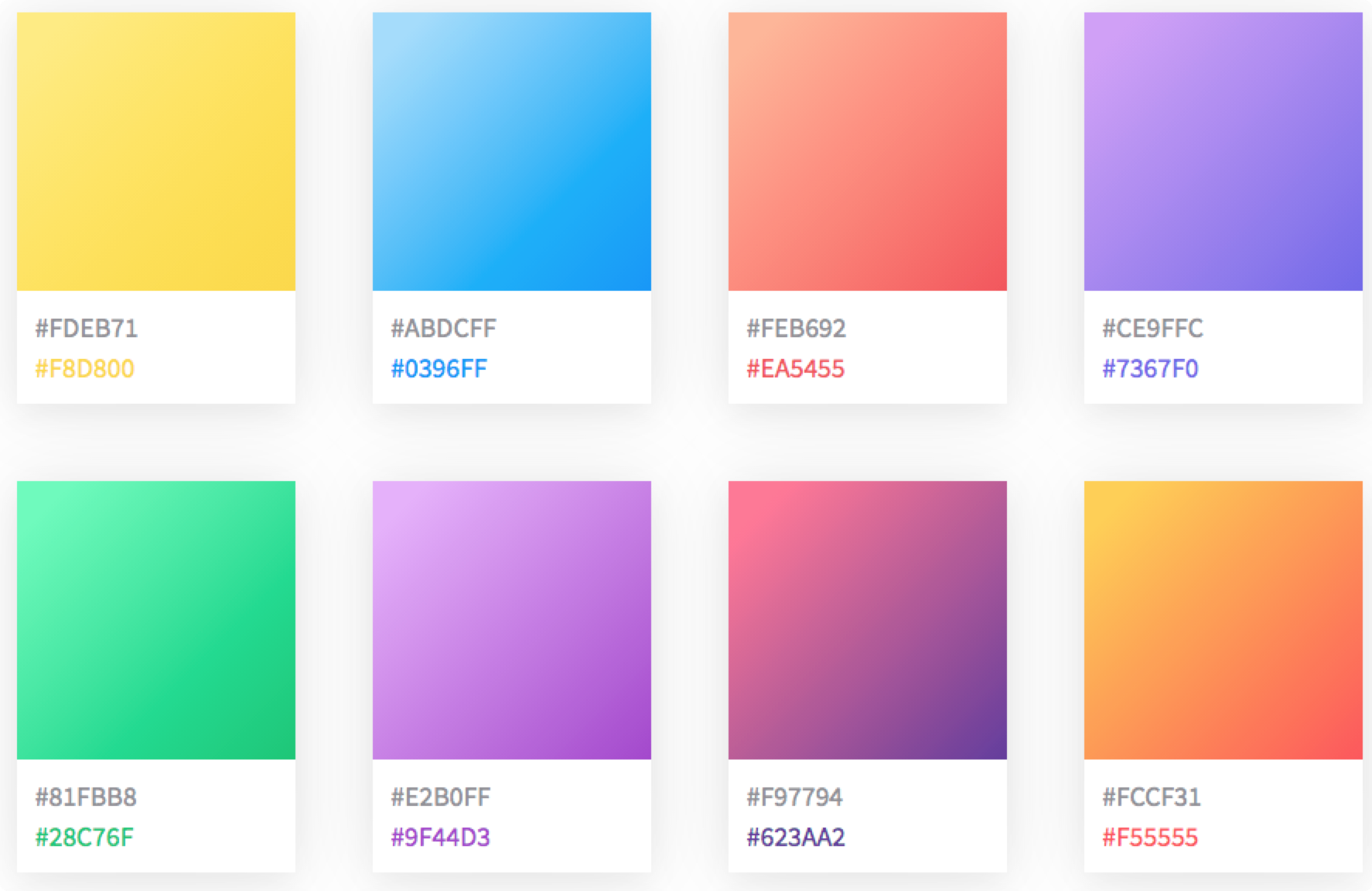The width and height of the screenshot is (1372, 891).
Task: Copy the #28C76F color code
Action: tap(84, 838)
